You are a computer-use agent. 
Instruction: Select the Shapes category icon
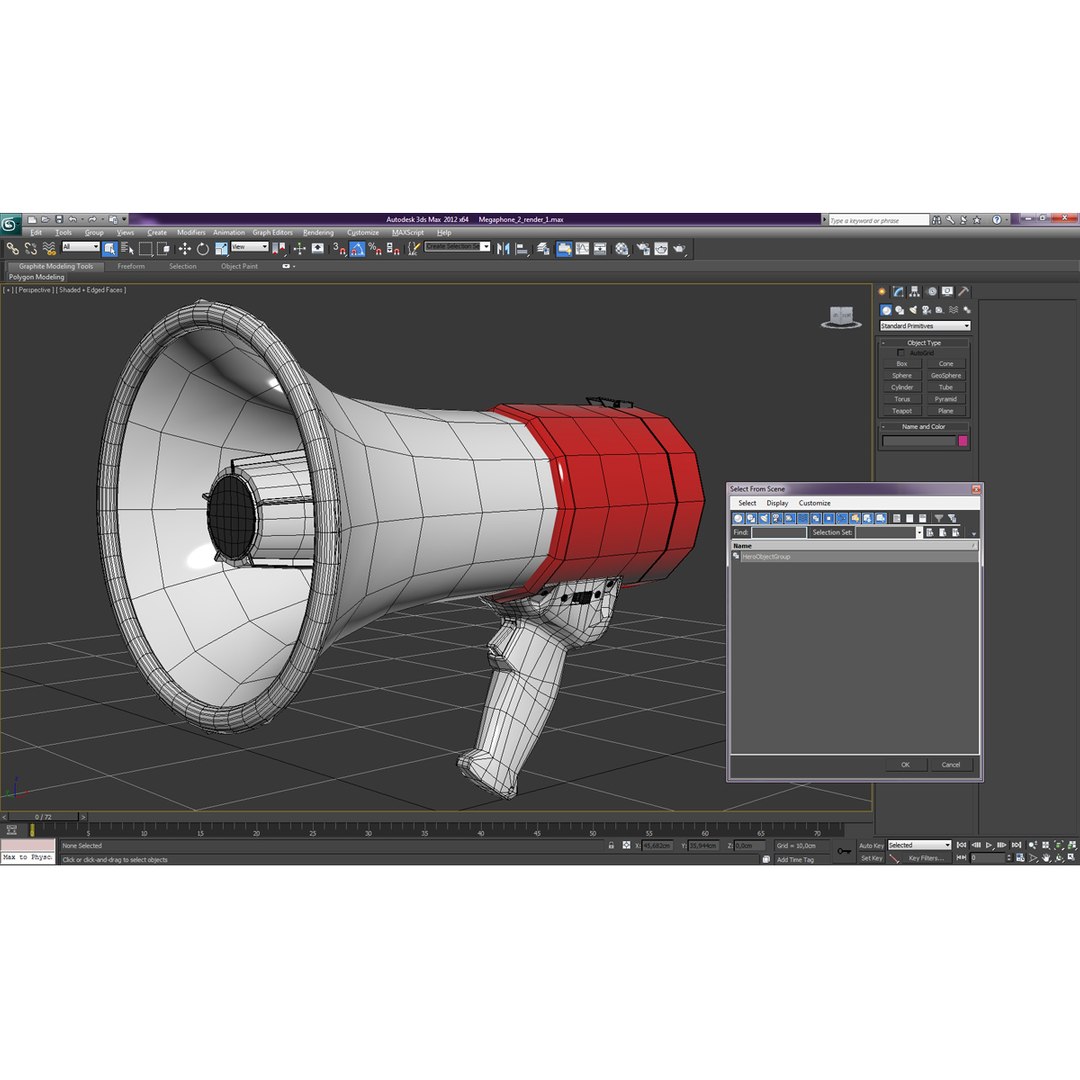point(900,310)
